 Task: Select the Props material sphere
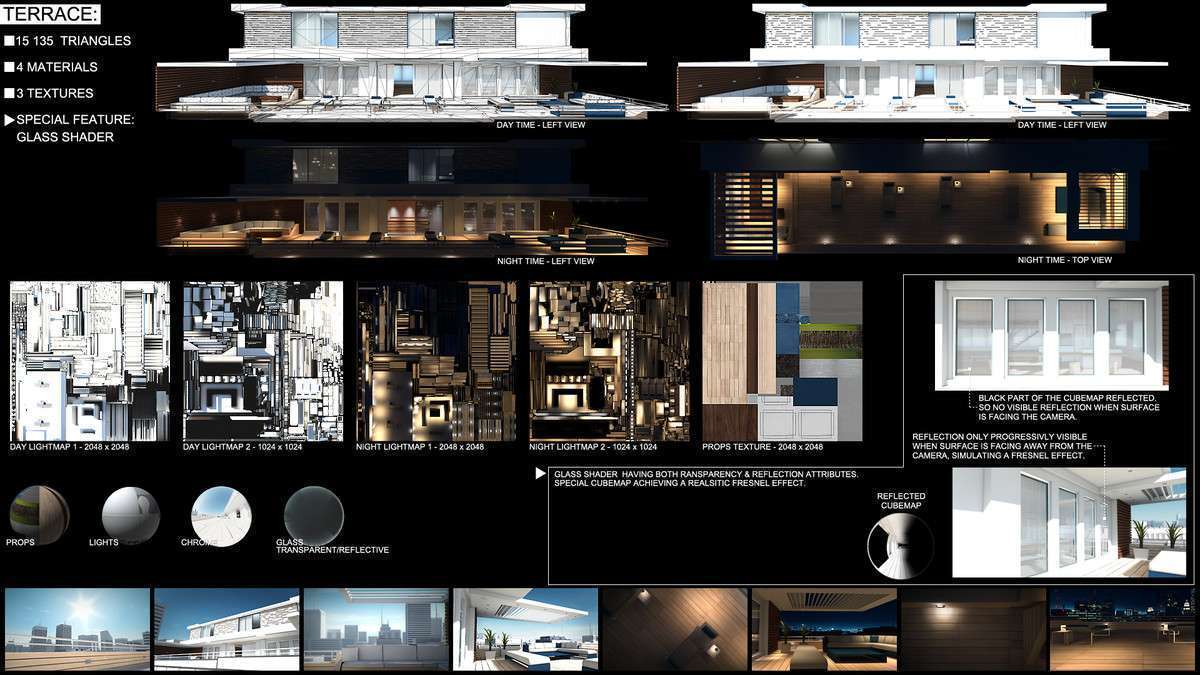click(x=39, y=516)
